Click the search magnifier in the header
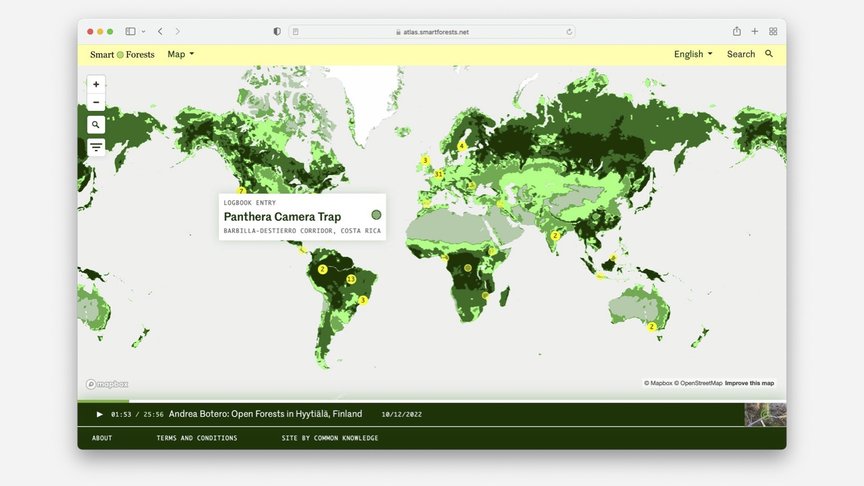 [x=769, y=54]
